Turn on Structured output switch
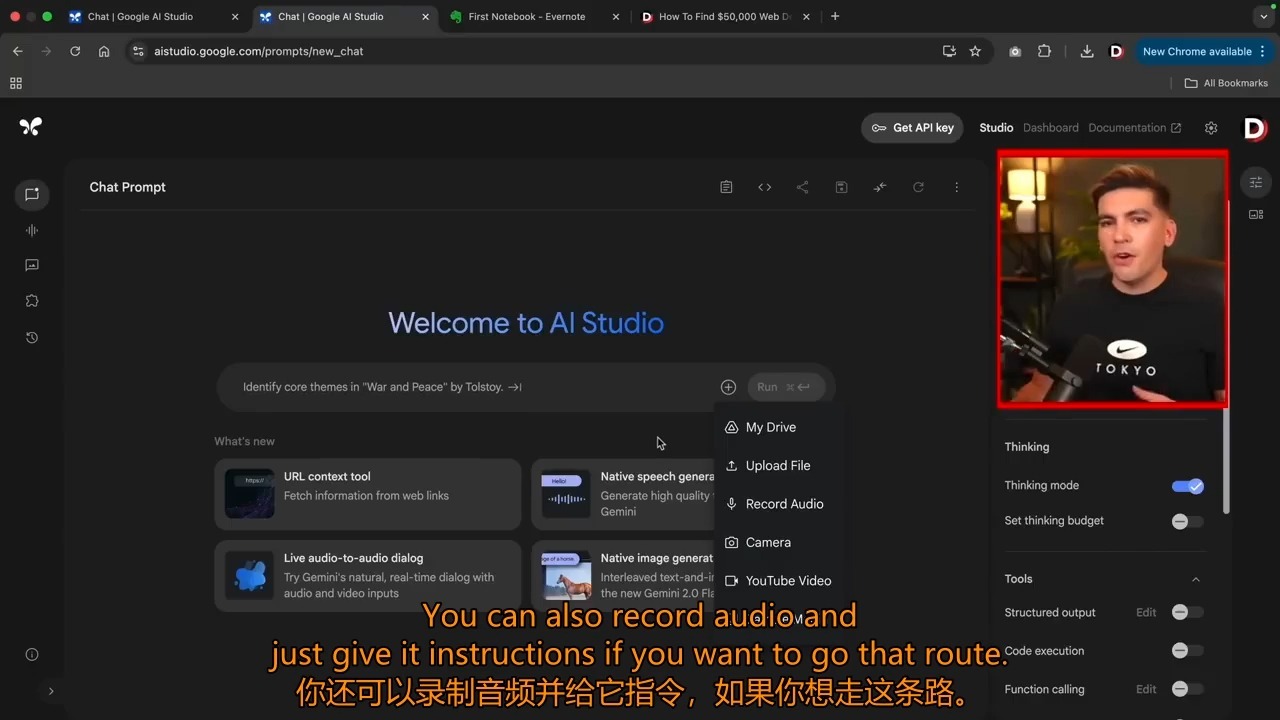The image size is (1280, 720). pyautogui.click(x=1188, y=612)
